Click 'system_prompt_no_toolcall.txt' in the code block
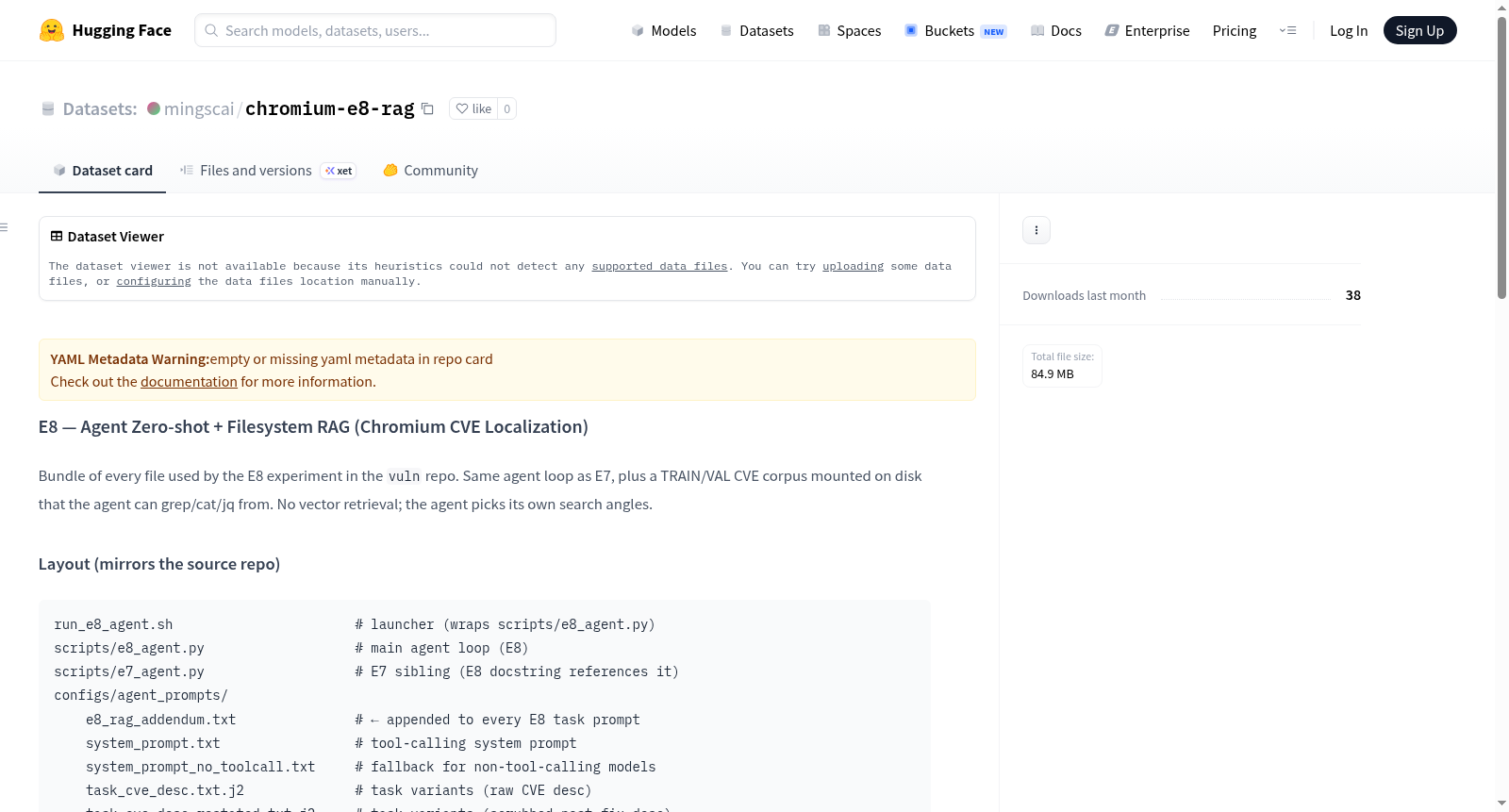This screenshot has width=1509, height=812. point(200,767)
